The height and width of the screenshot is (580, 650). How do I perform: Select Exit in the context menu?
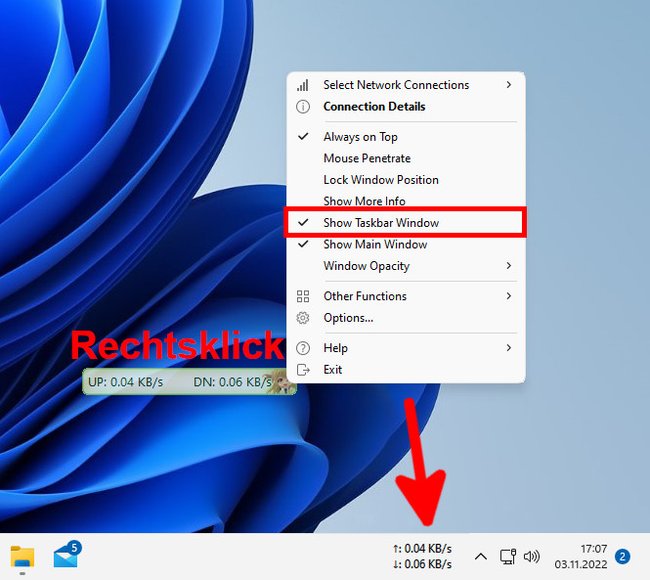tap(406, 369)
